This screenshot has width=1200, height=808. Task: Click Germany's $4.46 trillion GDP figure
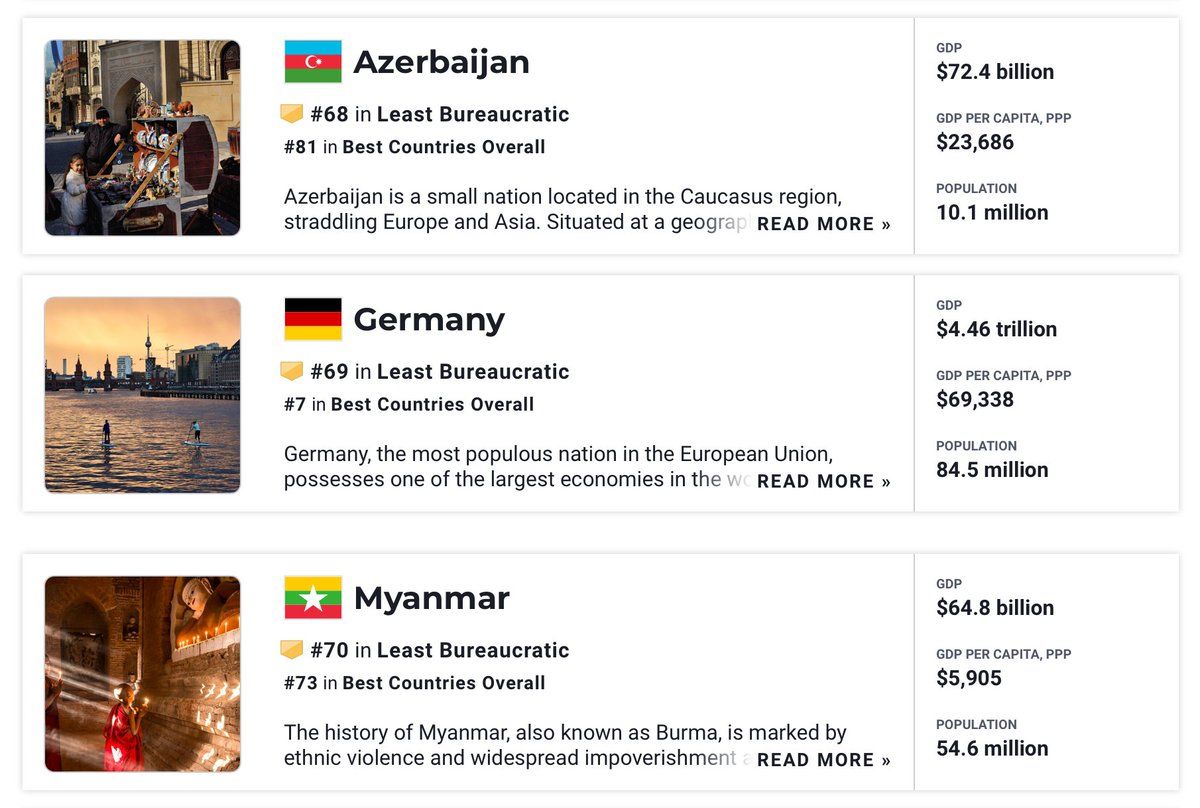tap(996, 329)
